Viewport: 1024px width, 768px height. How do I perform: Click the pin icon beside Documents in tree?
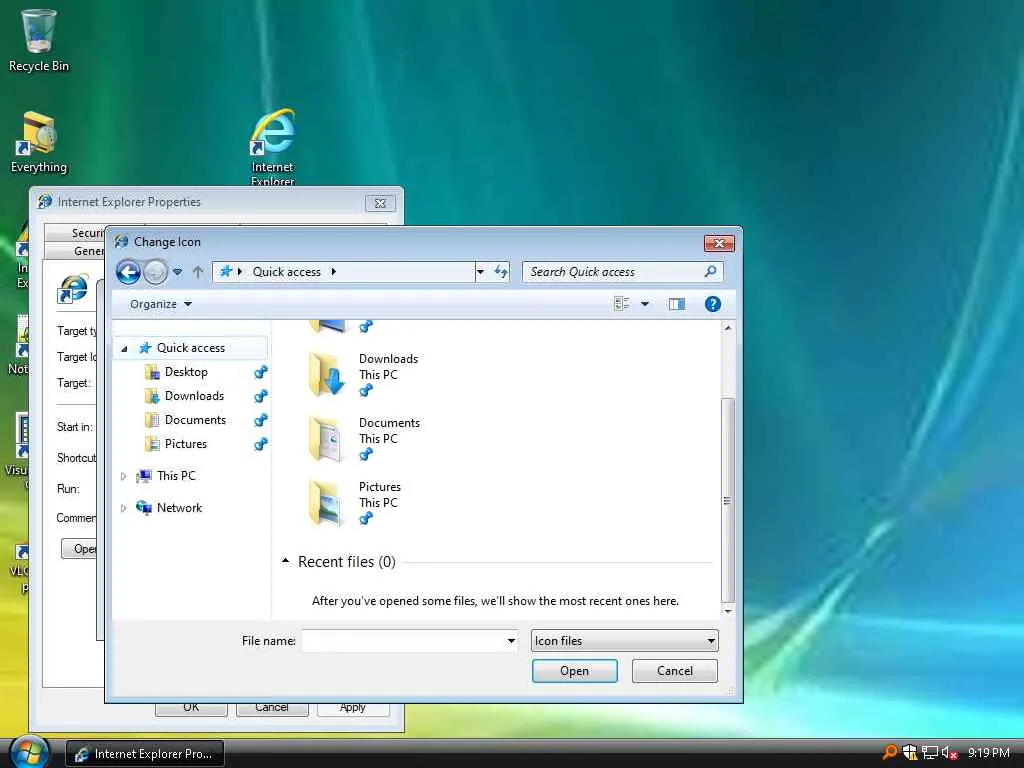coord(261,420)
